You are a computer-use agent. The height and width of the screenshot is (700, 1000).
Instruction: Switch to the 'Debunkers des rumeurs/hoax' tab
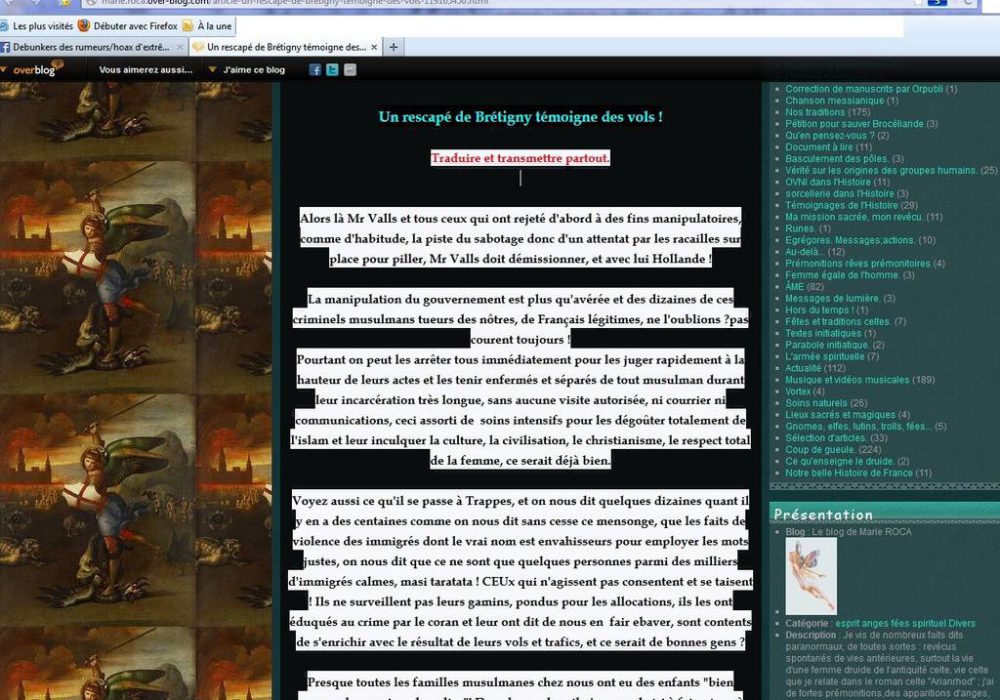pyautogui.click(x=91, y=47)
